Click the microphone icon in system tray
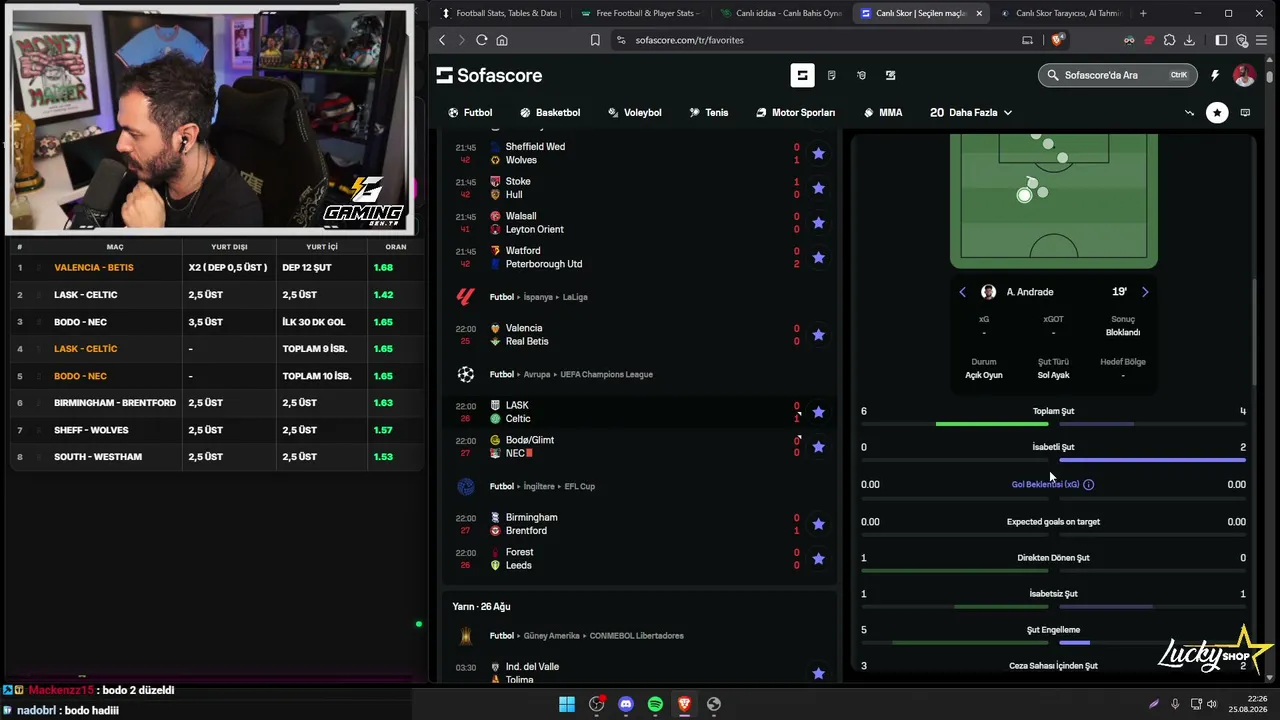The image size is (1280, 720). click(1175, 704)
